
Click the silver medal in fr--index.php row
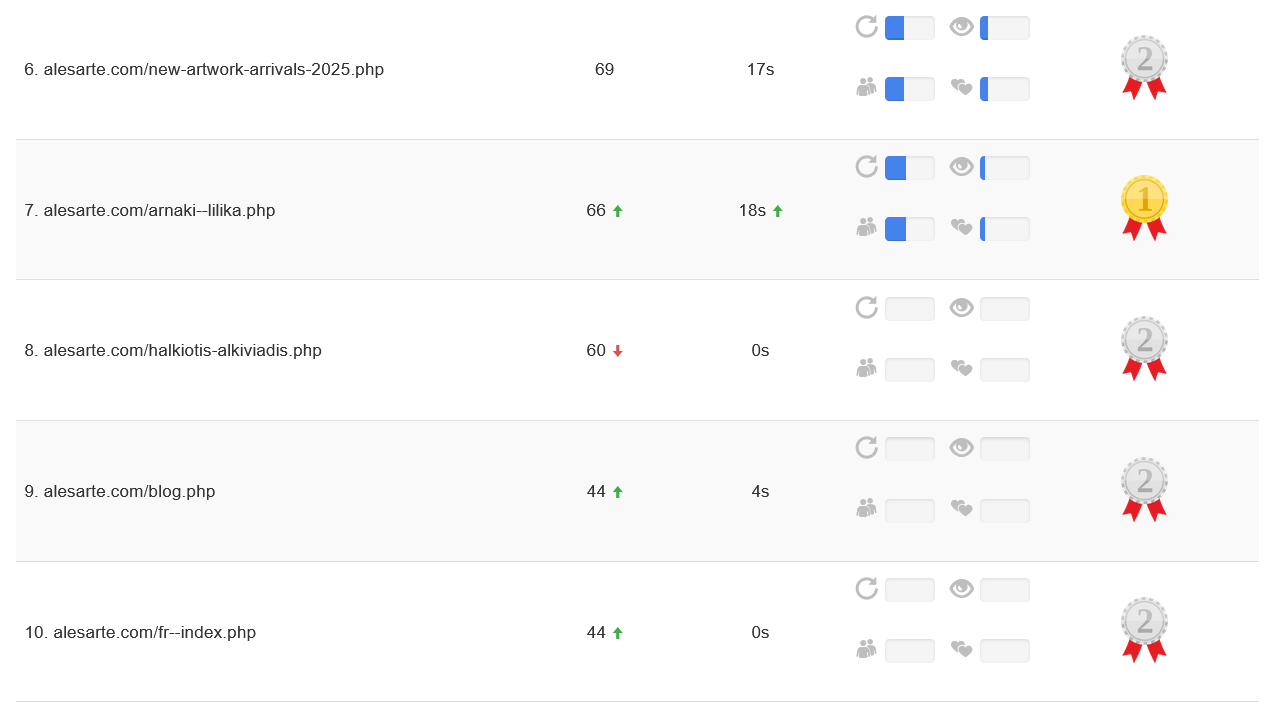click(1144, 629)
